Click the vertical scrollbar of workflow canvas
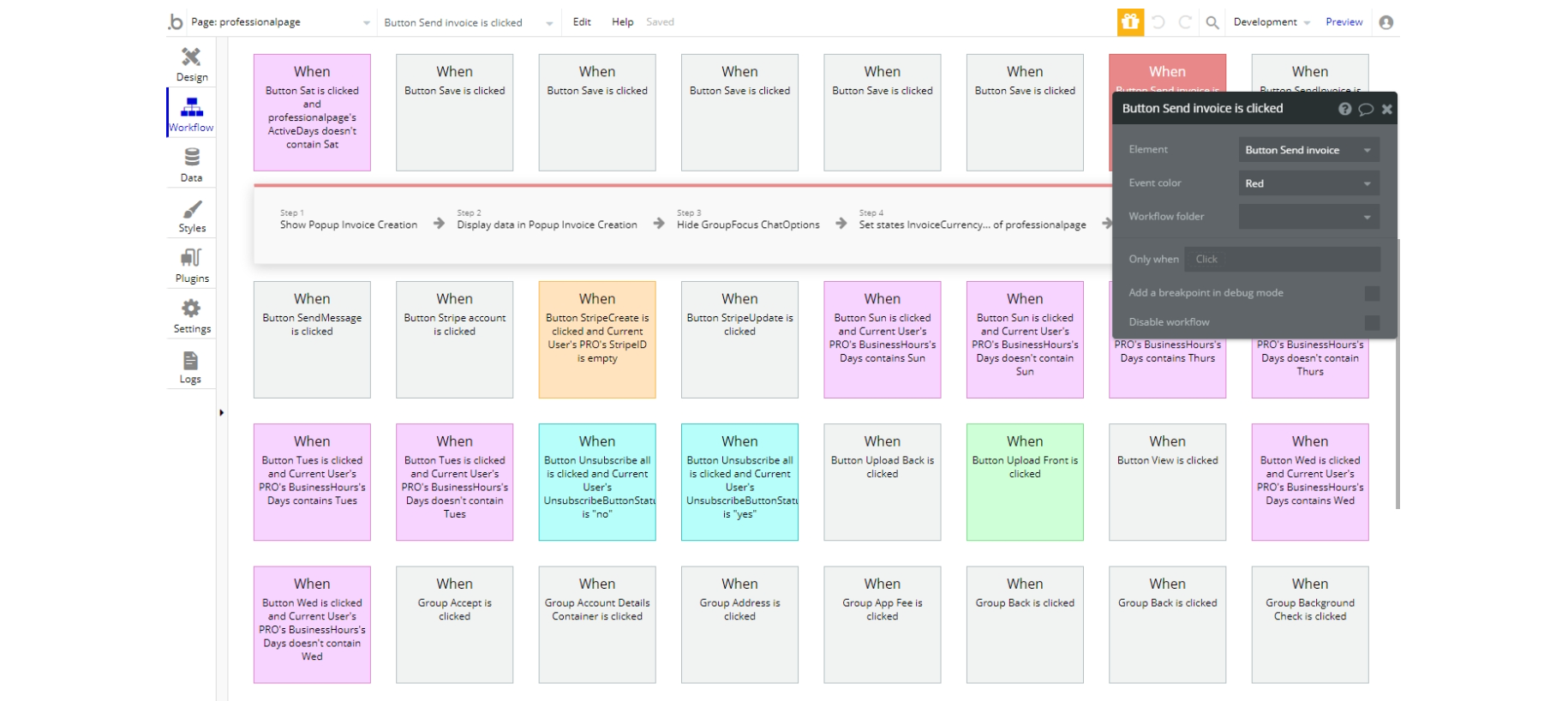 click(x=1397, y=373)
